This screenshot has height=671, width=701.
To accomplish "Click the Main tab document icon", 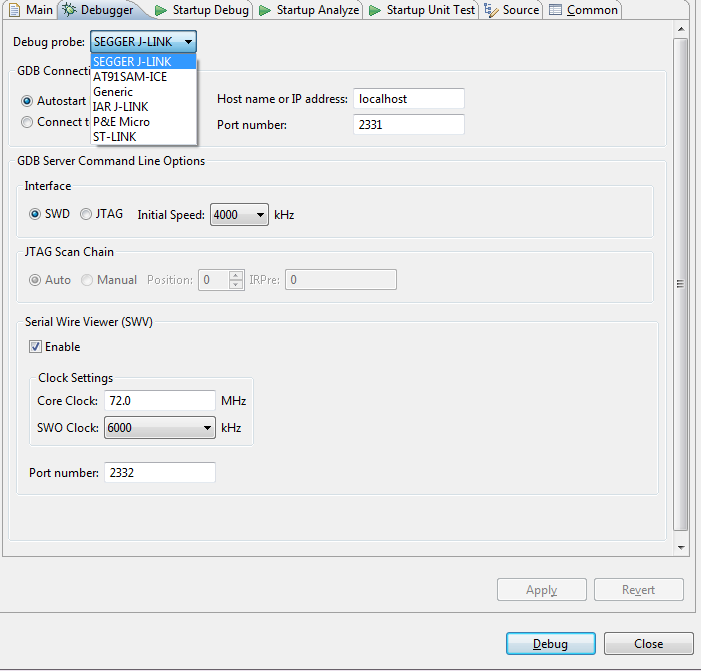I will (x=15, y=10).
